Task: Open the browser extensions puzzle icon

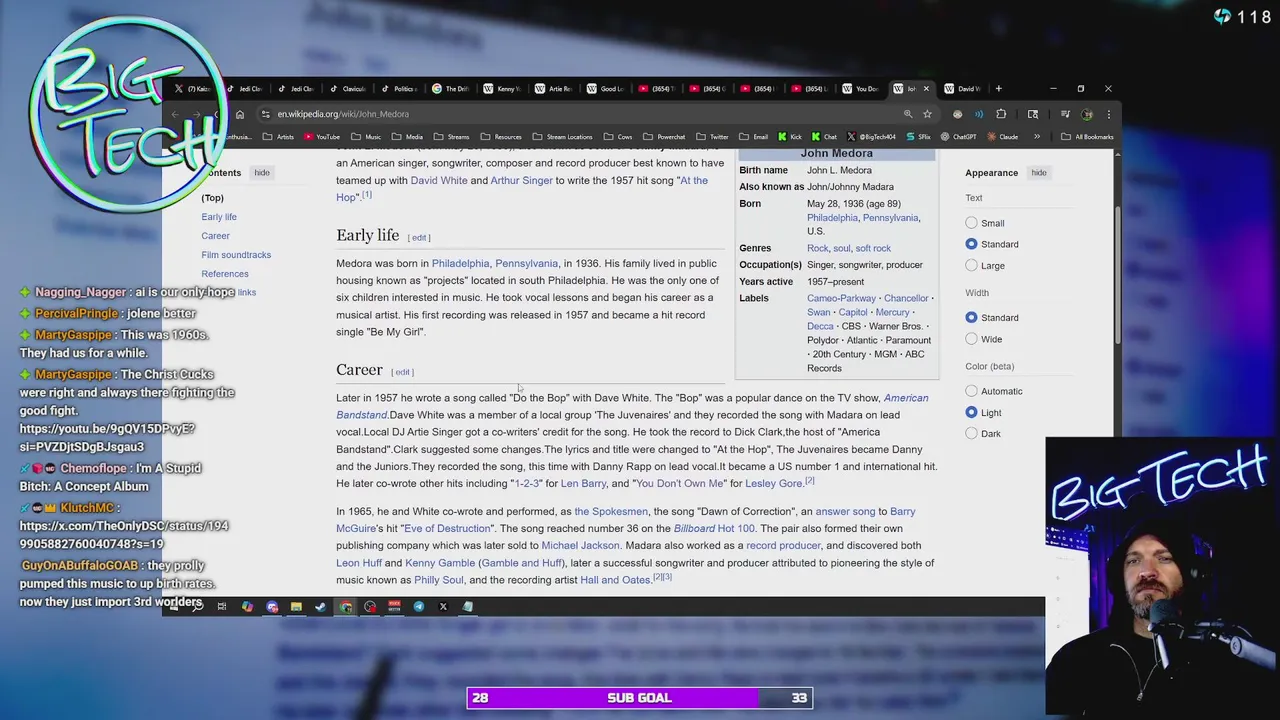Action: (x=1001, y=114)
